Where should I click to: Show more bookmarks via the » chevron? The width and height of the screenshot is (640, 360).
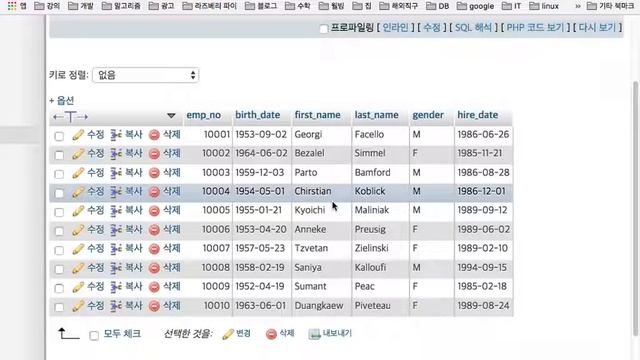(x=578, y=6)
